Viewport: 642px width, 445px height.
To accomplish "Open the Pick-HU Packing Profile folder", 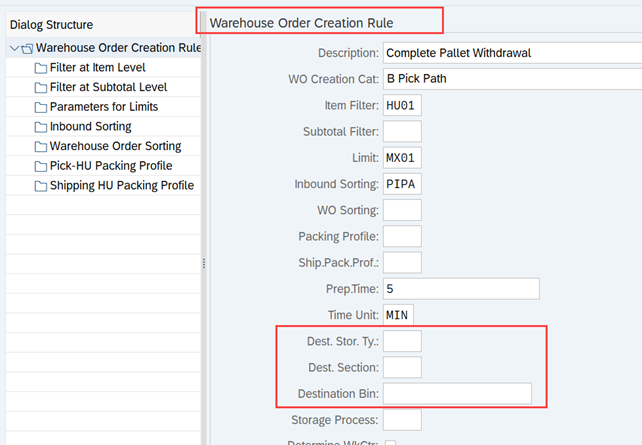I will point(111,166).
